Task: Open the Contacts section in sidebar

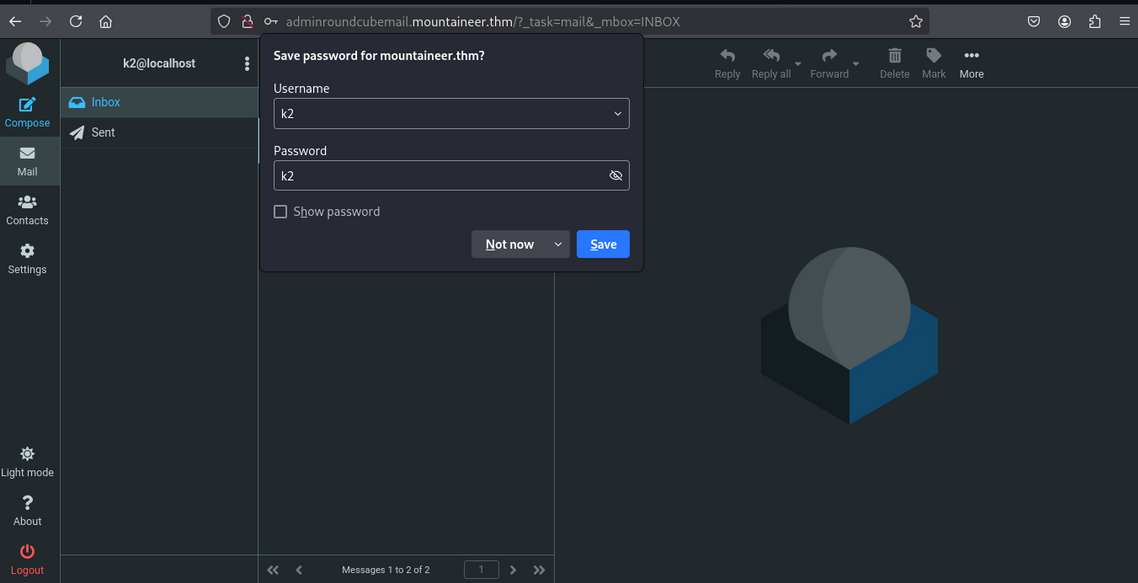Action: [27, 210]
